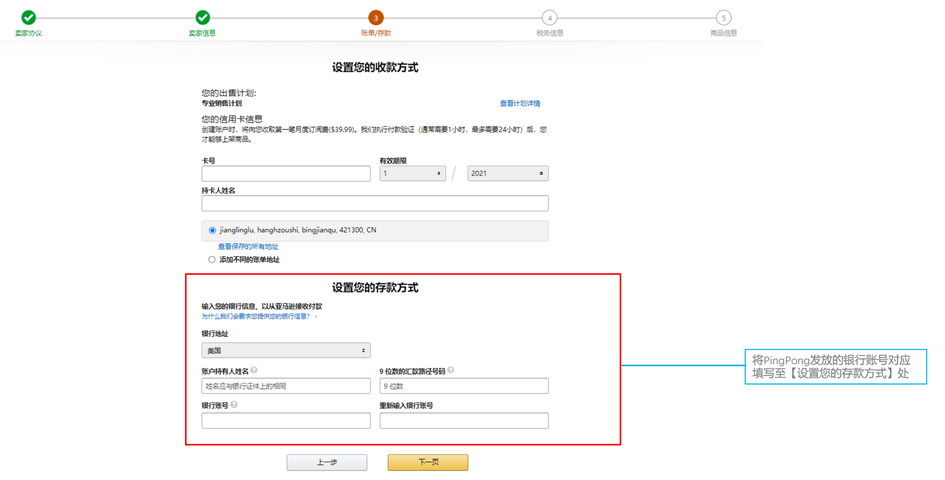Click the orange step 3 circle
This screenshot has height=480, width=945.
(x=376, y=18)
